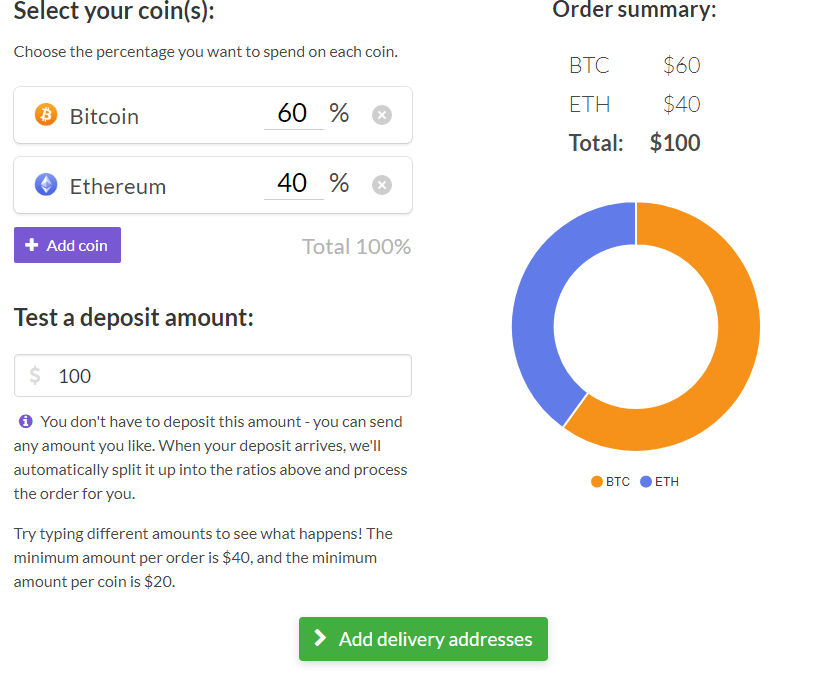Remove Bitcoin using its x button

pyautogui.click(x=382, y=115)
